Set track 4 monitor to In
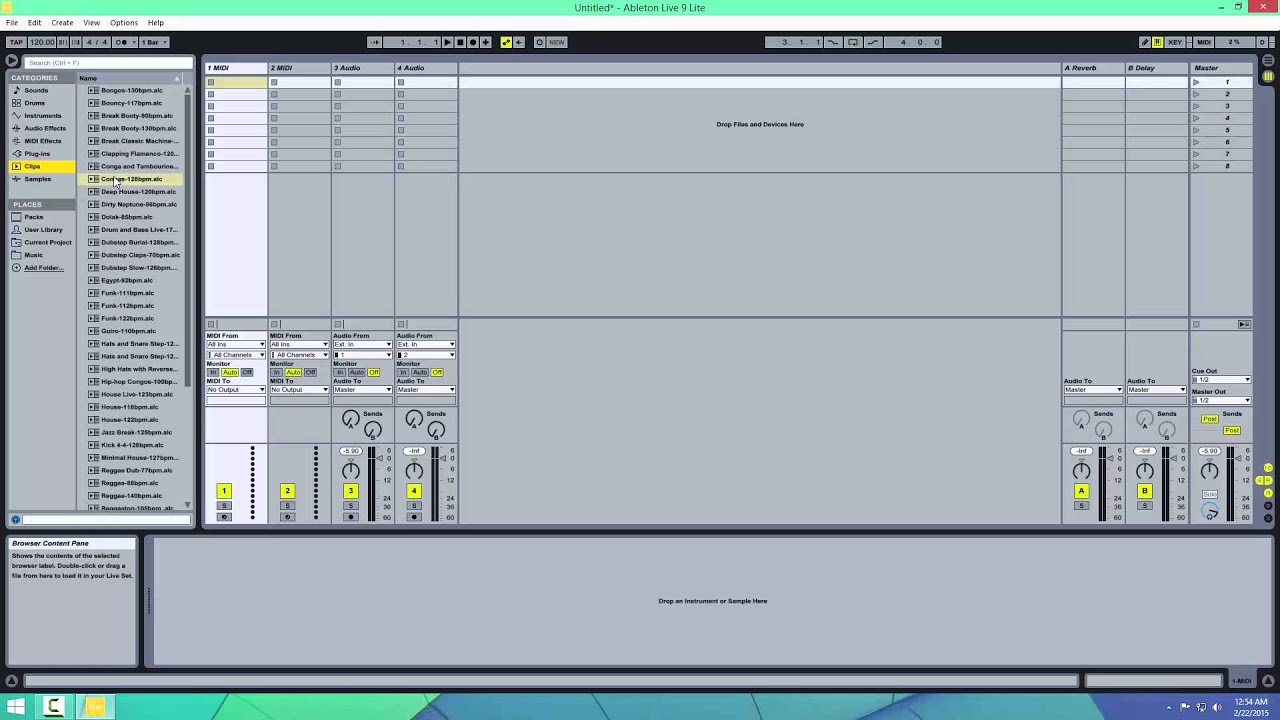The width and height of the screenshot is (1280, 720). [403, 372]
